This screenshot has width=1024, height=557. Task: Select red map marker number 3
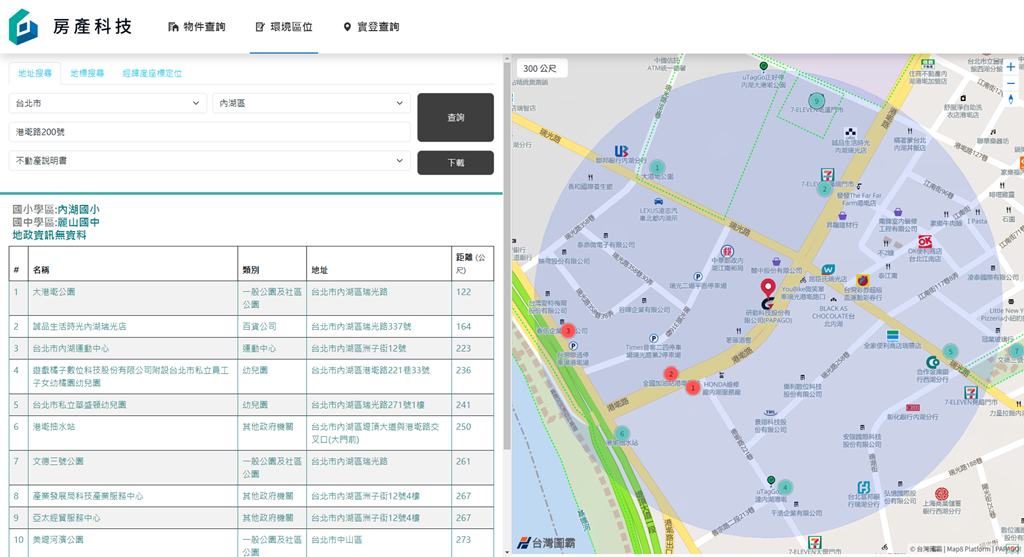click(x=568, y=330)
